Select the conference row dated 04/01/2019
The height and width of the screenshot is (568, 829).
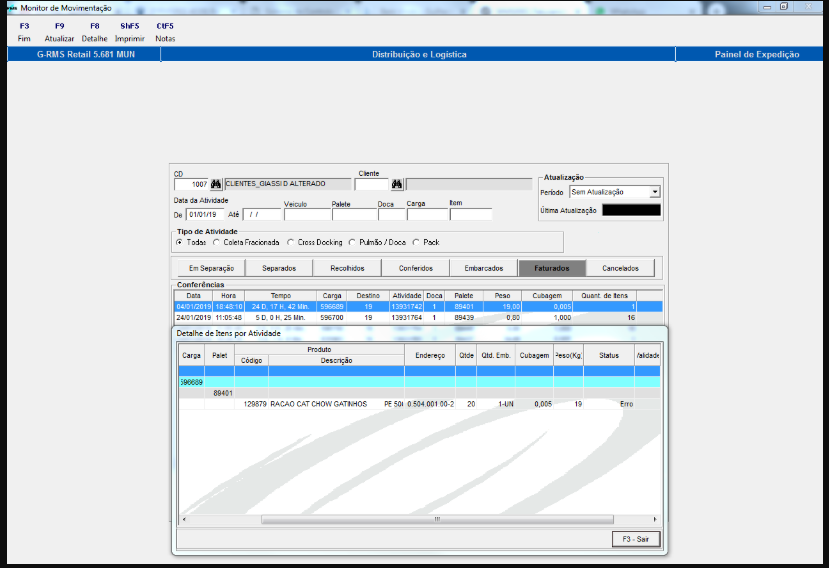[x=418, y=307]
